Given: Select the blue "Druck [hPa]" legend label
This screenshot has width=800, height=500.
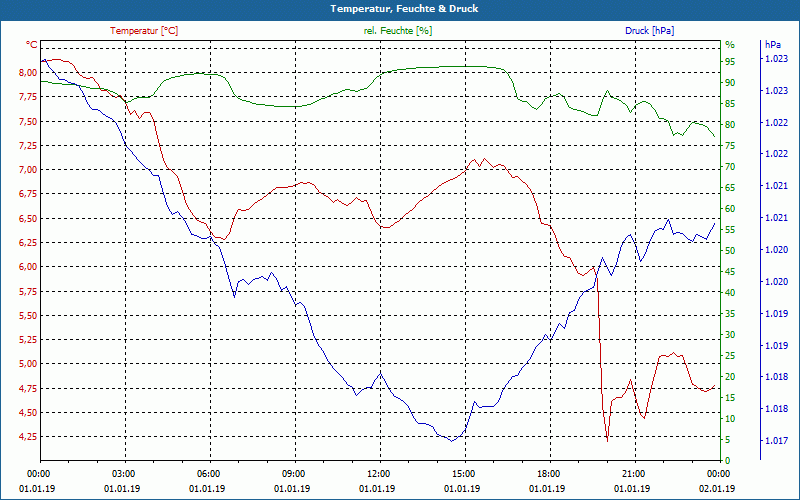Looking at the screenshot, I should (649, 31).
